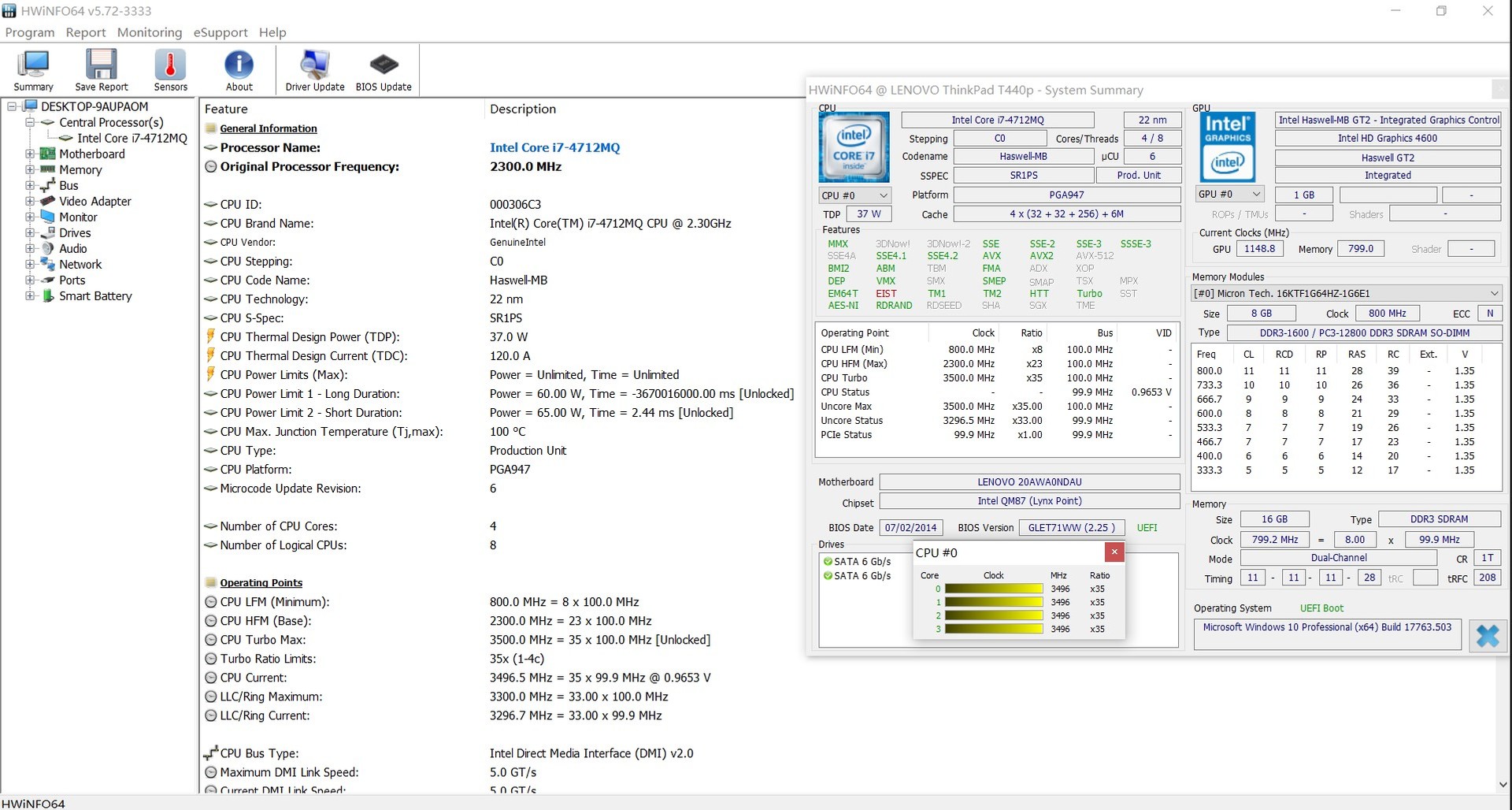Image resolution: width=1512 pixels, height=810 pixels.
Task: Collapse the DESKTOP-9AUPAOM root node
Action: click(x=12, y=106)
